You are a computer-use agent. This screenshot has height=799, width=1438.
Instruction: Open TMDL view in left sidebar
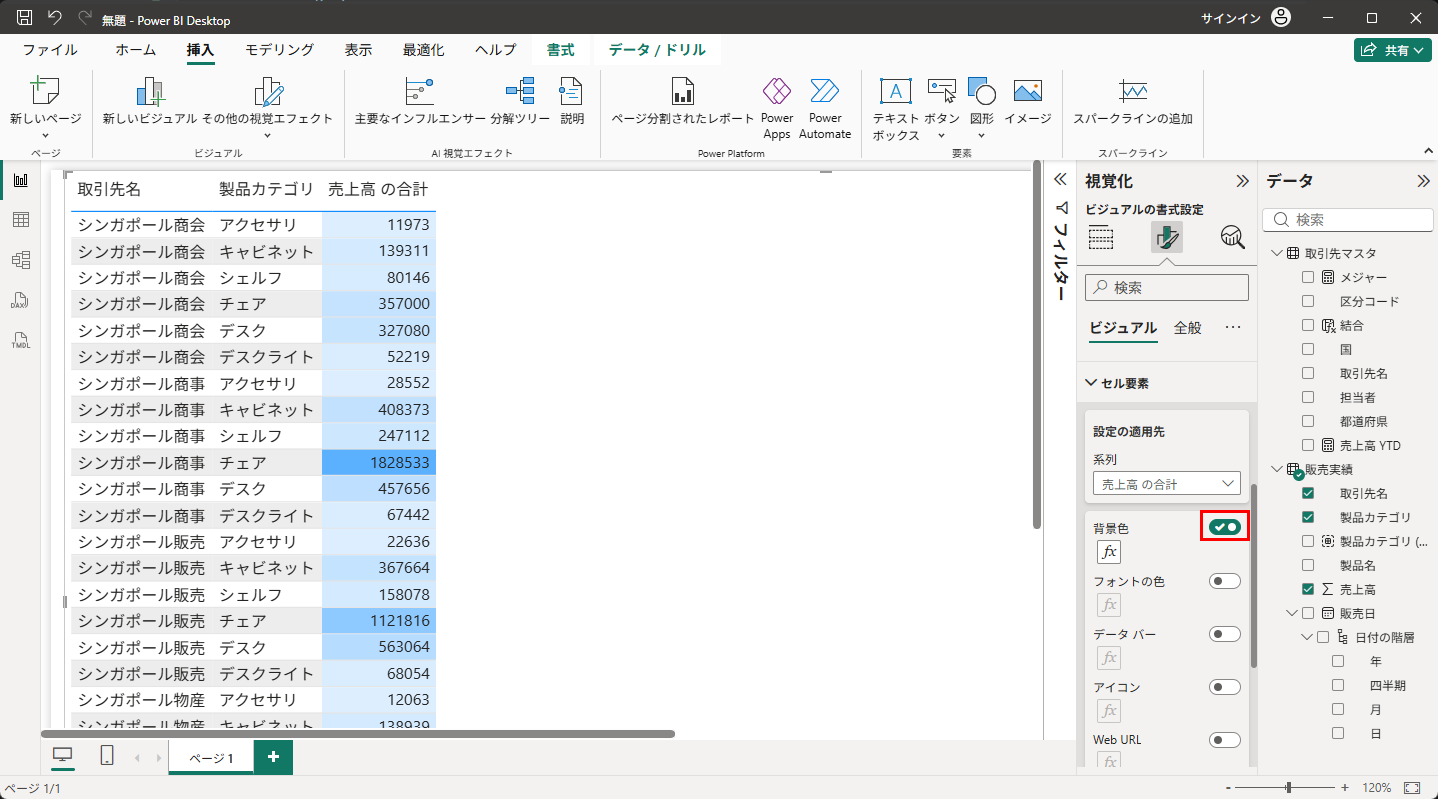tap(20, 340)
